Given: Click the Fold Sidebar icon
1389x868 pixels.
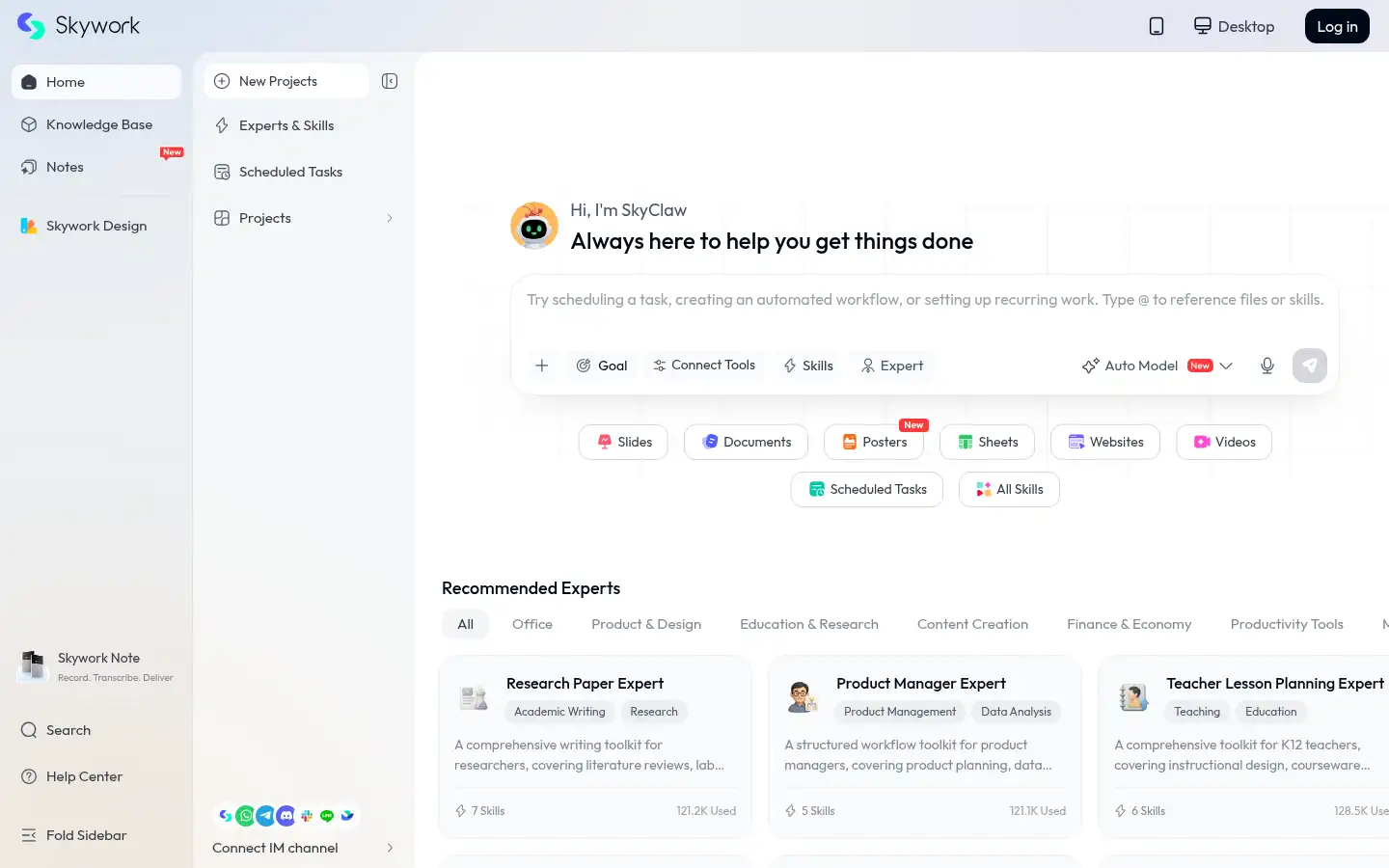Looking at the screenshot, I should (29, 835).
